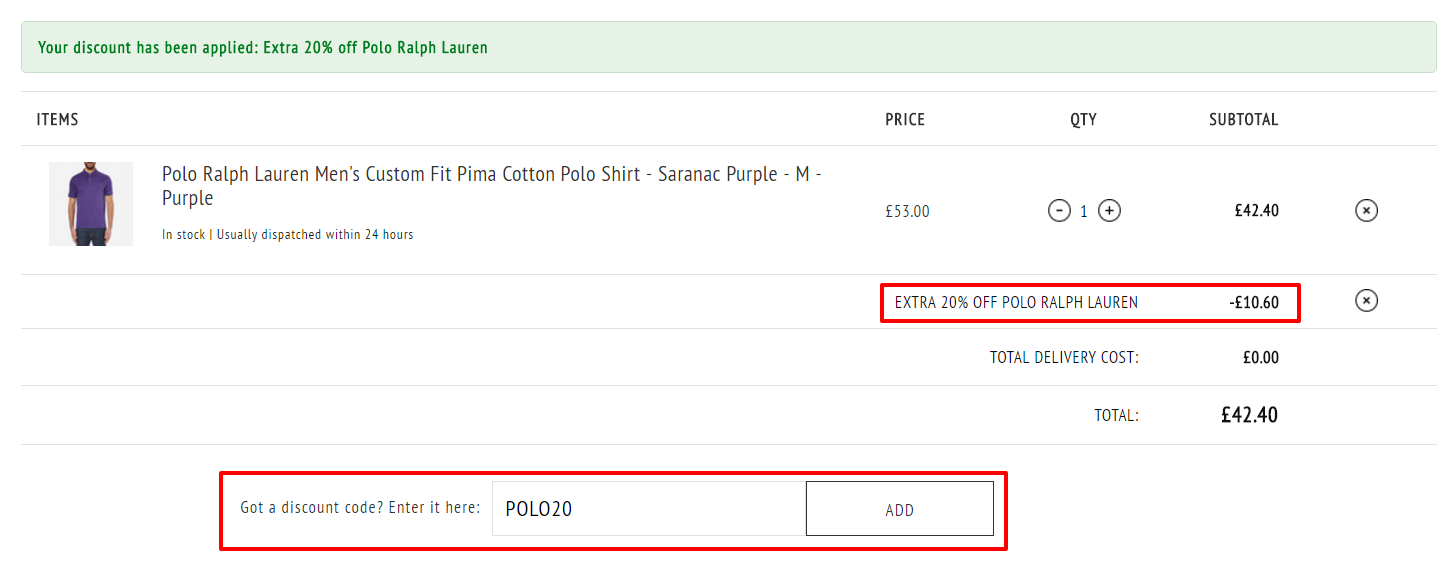Focus the discount code input field
This screenshot has height=566, width=1446.
(x=649, y=508)
